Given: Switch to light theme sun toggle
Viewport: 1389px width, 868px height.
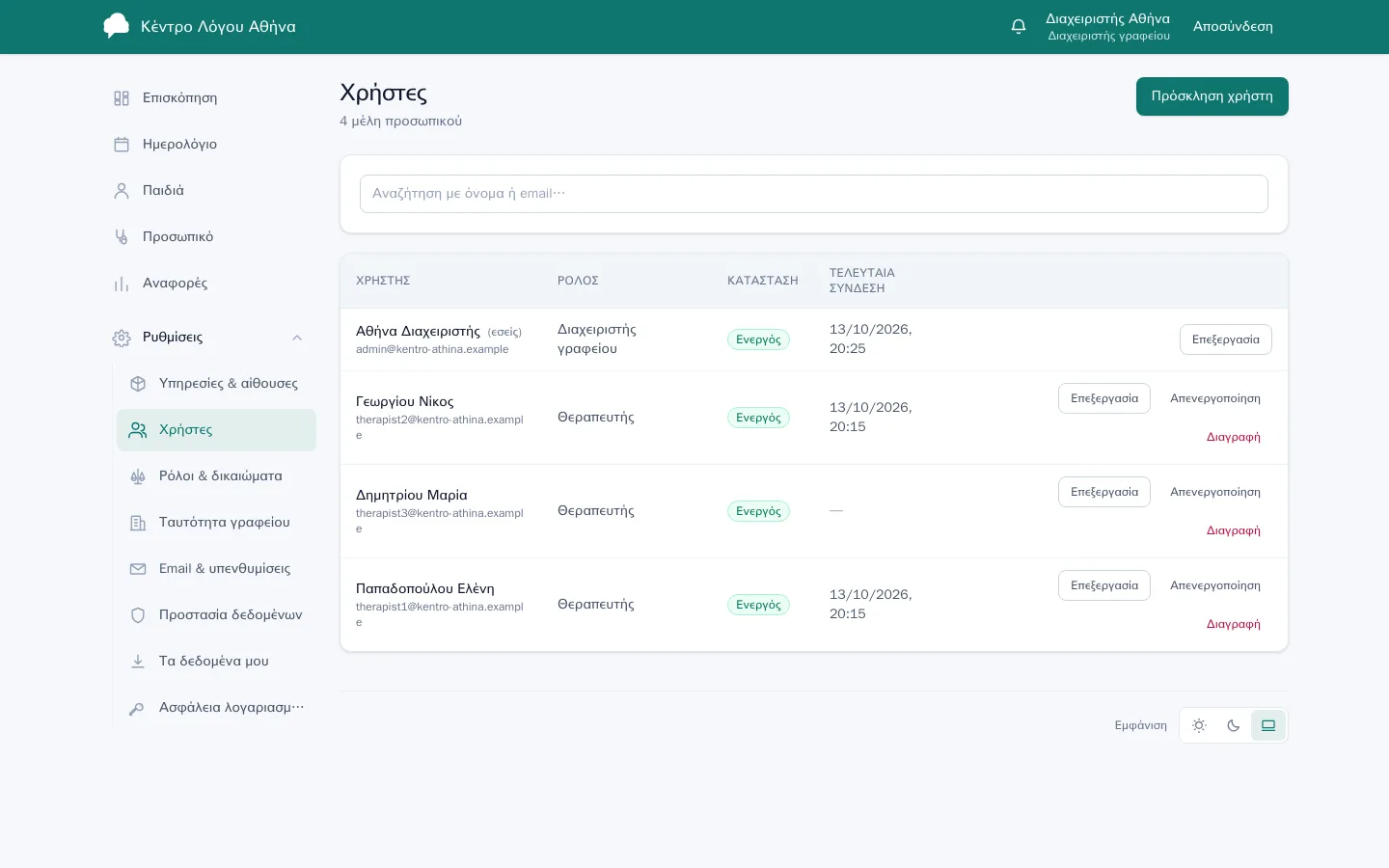Looking at the screenshot, I should [1199, 725].
